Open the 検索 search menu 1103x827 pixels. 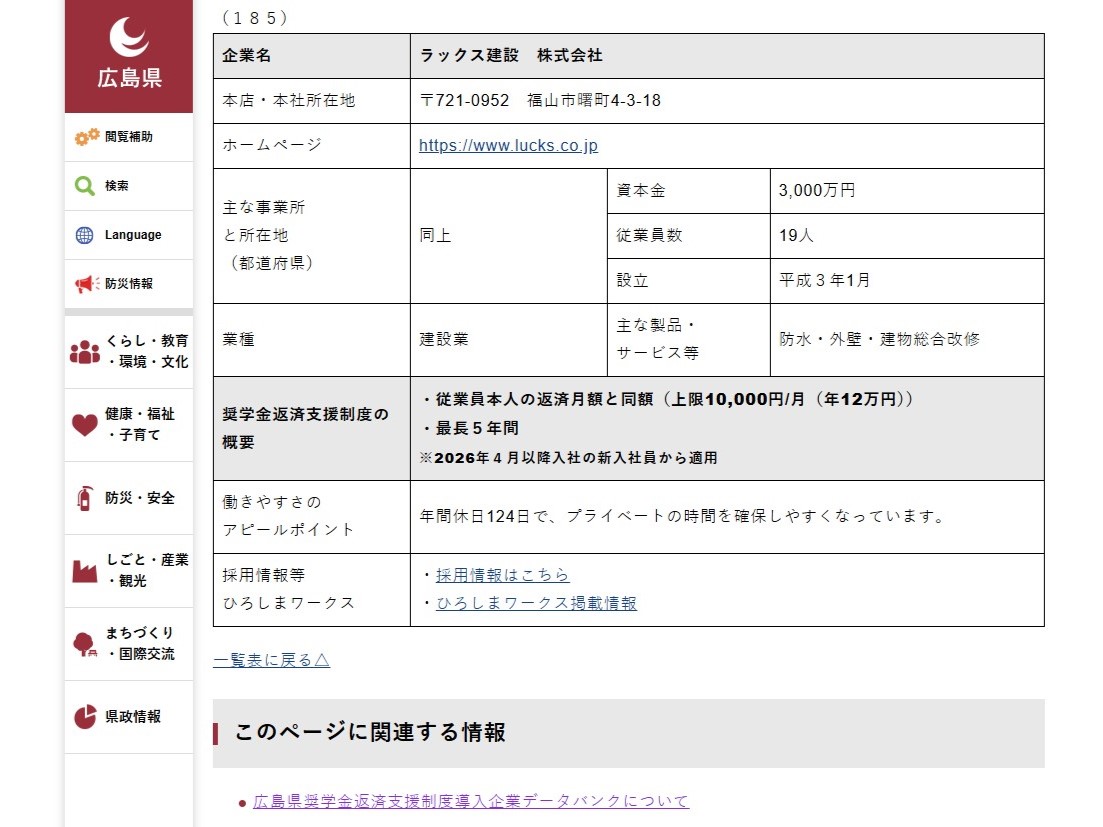[x=129, y=186]
